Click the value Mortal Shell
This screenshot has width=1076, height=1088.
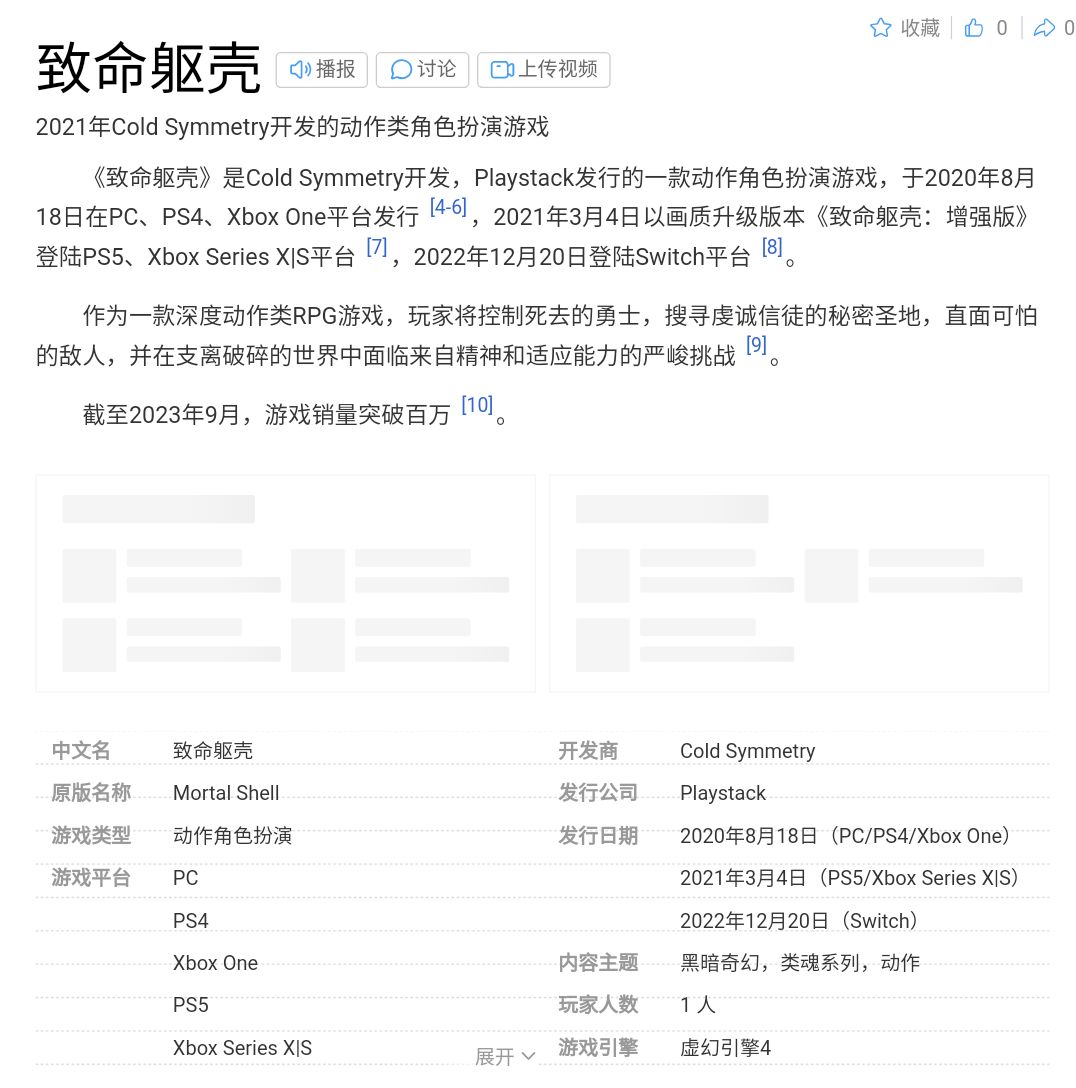226,792
